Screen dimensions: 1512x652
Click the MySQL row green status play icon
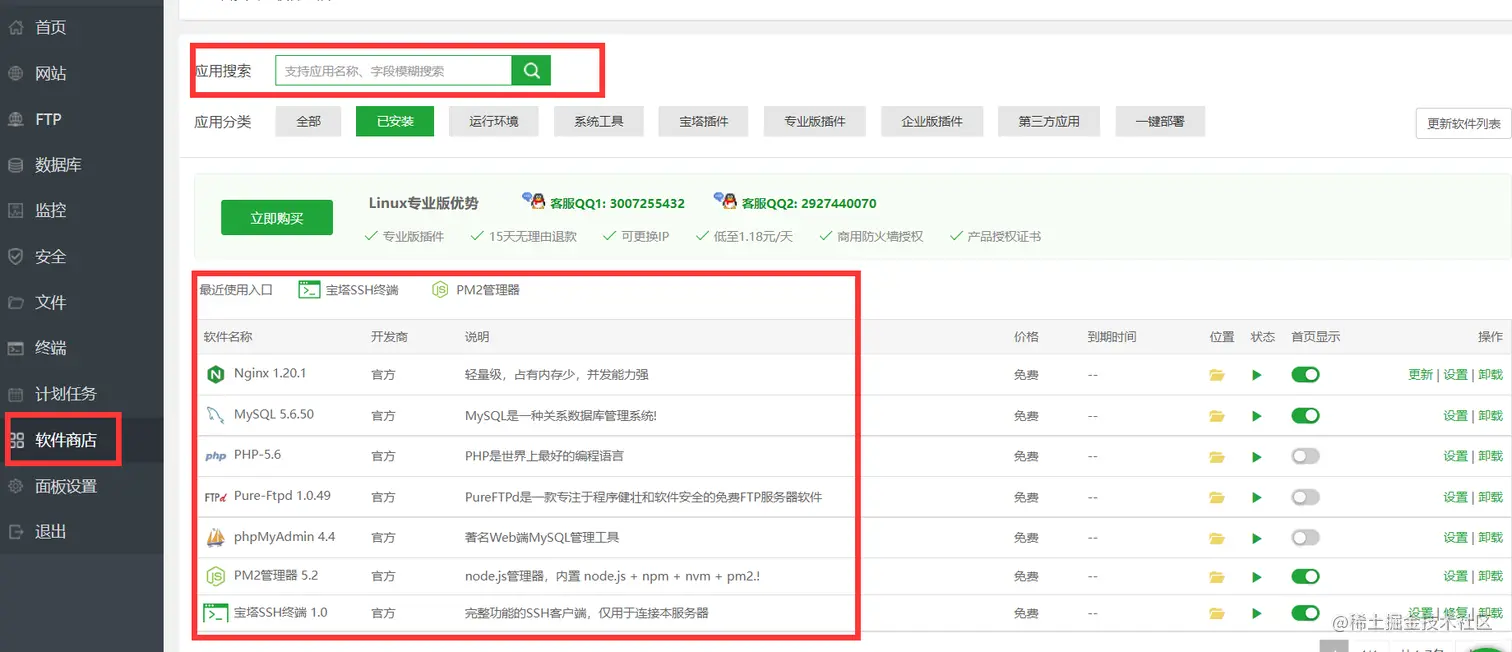pos(1257,416)
